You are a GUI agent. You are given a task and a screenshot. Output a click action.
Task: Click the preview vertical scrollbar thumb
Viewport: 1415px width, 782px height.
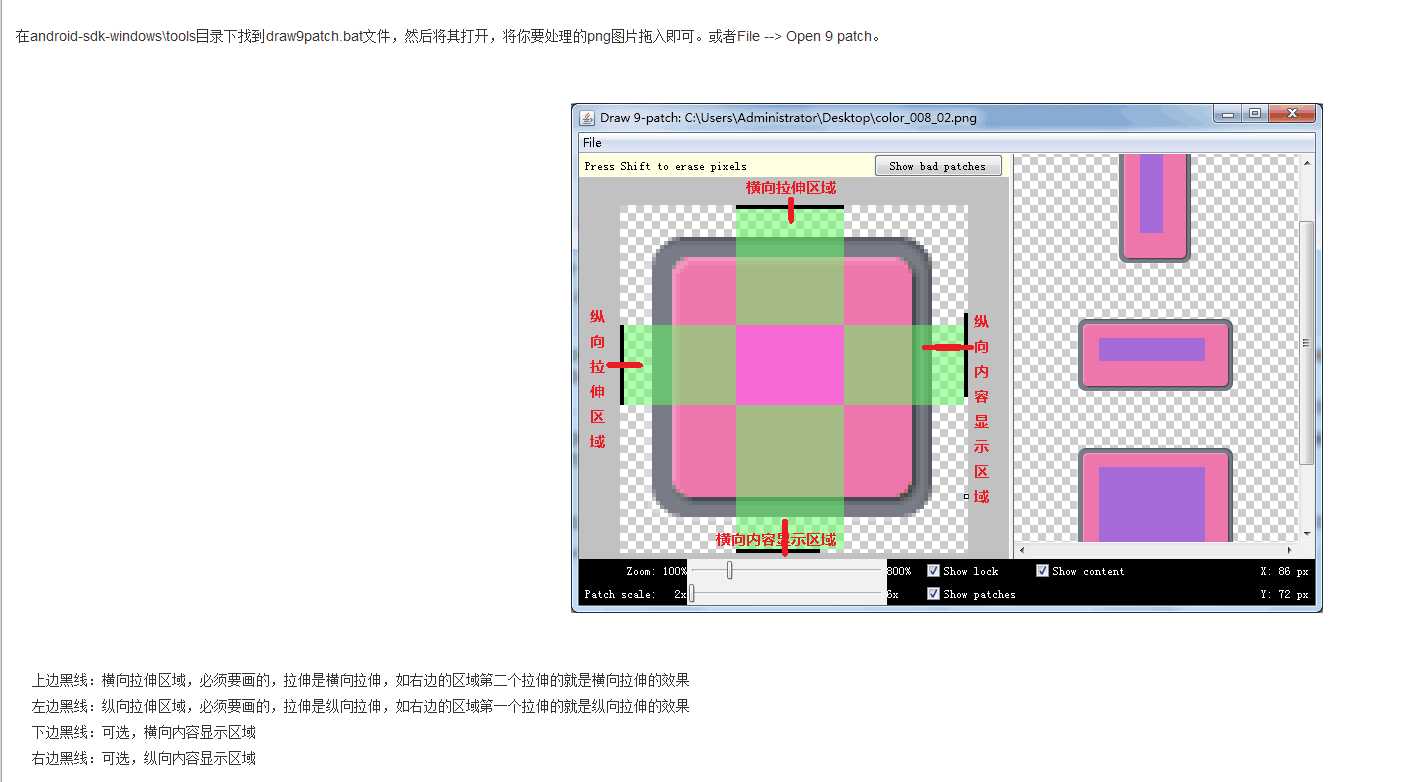(1306, 343)
